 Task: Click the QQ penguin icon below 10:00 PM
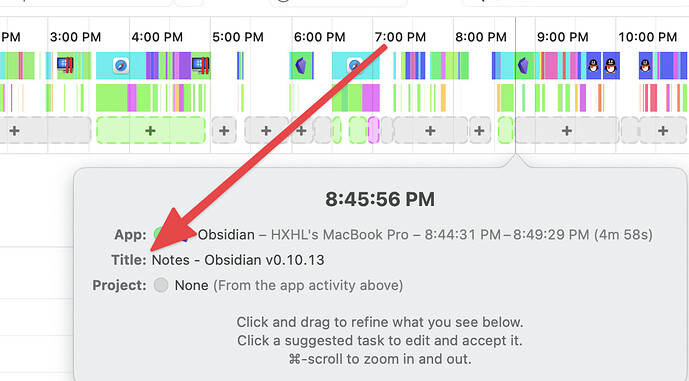click(x=645, y=65)
